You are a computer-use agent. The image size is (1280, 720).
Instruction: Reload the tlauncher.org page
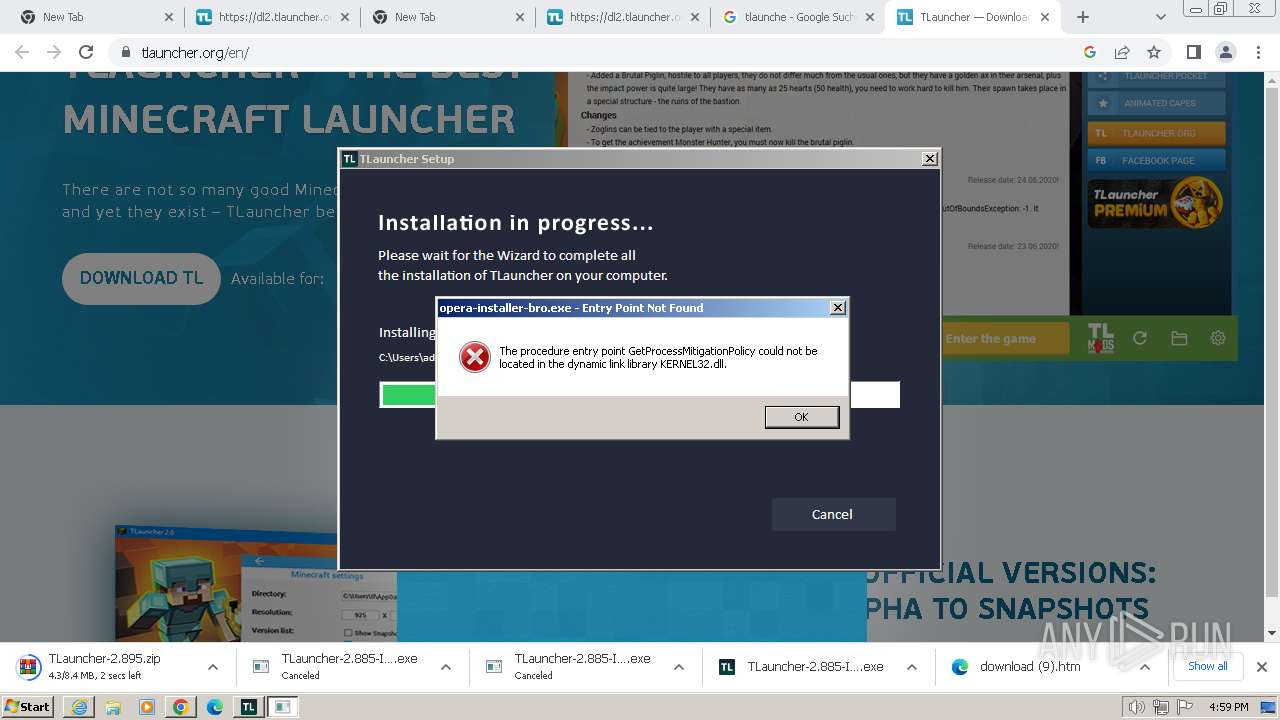coord(86,52)
